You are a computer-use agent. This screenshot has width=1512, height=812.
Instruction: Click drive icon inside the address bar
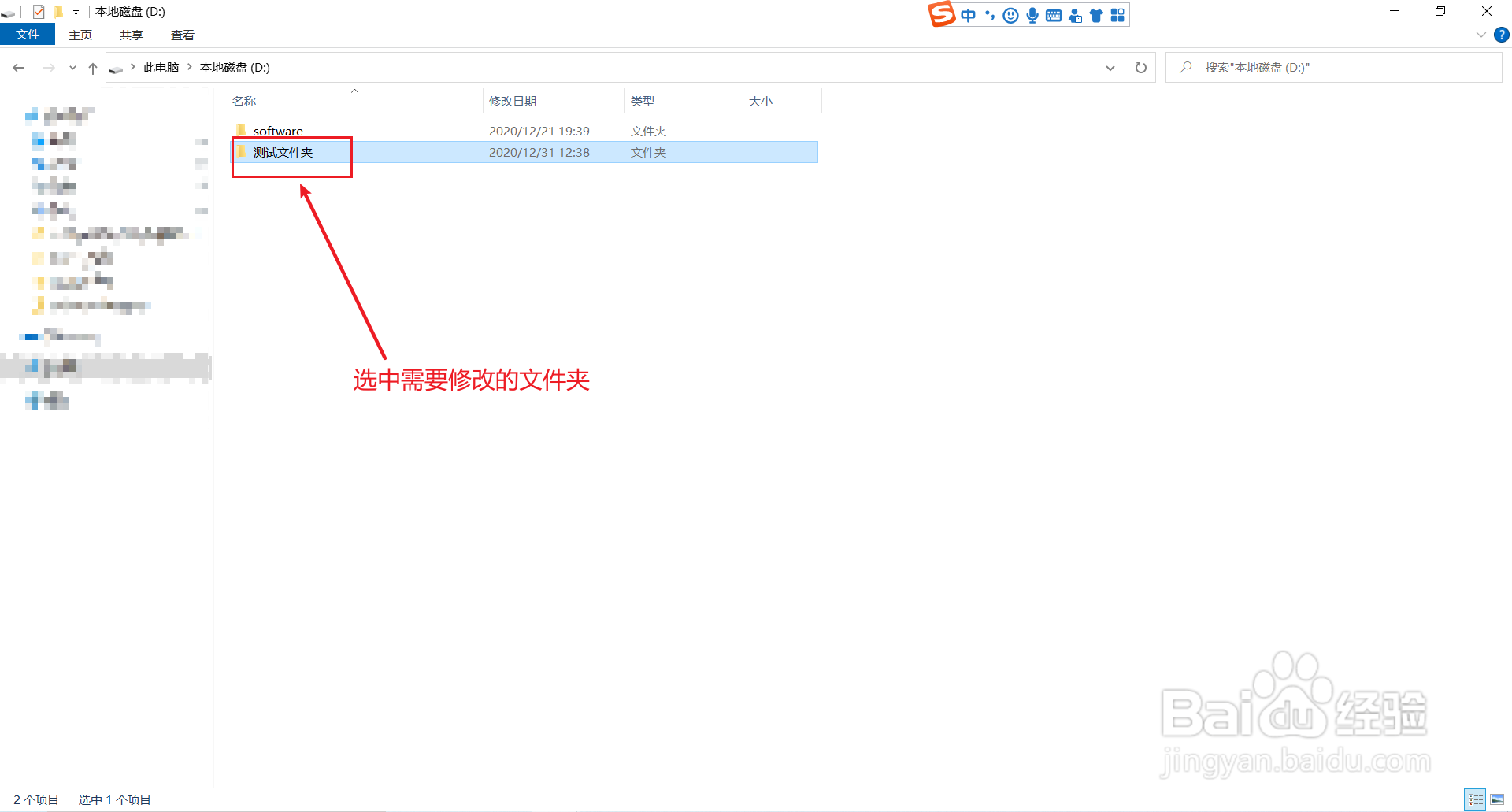pyautogui.click(x=116, y=69)
